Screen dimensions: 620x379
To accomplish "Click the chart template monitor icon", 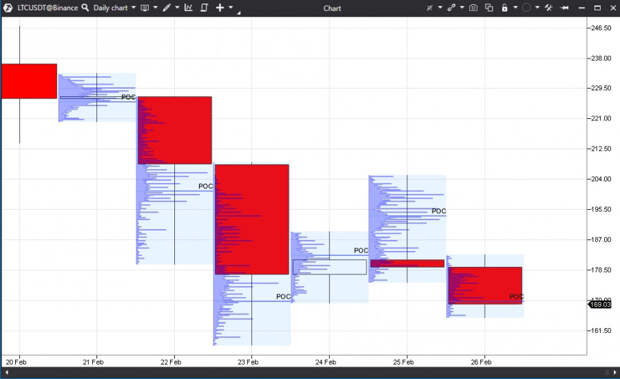I will coord(145,8).
